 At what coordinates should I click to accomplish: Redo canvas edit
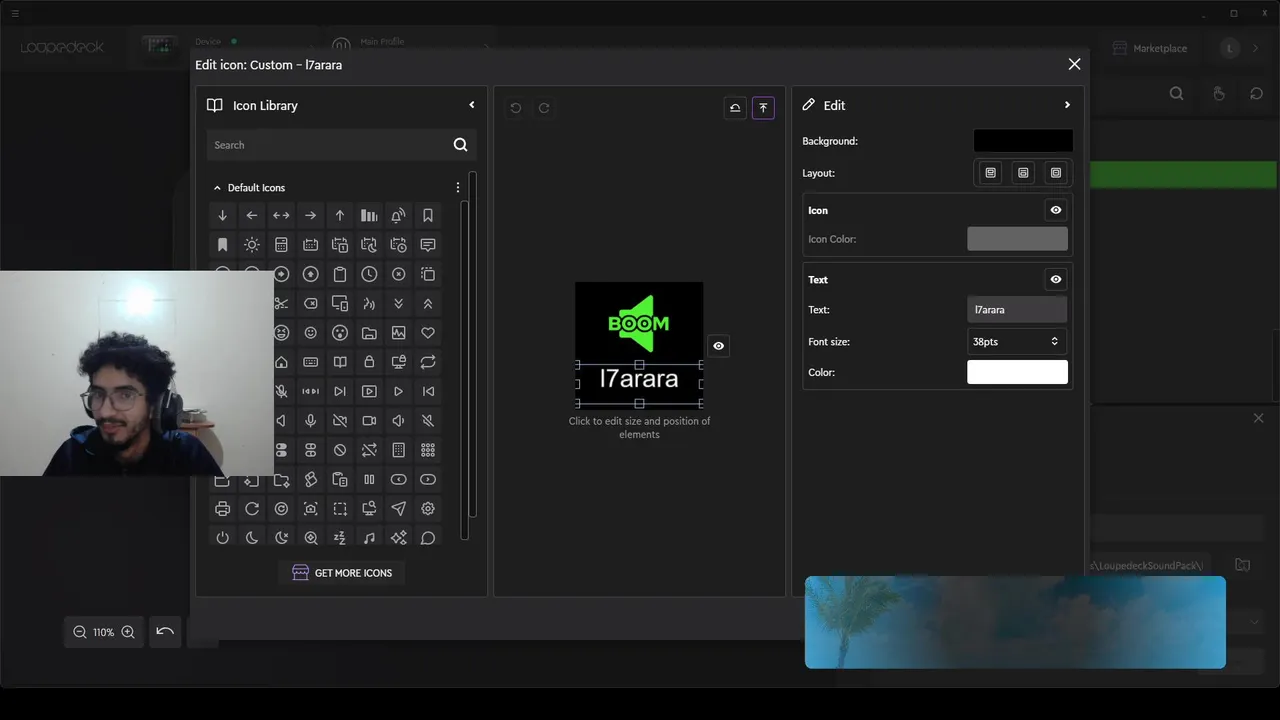tap(544, 108)
